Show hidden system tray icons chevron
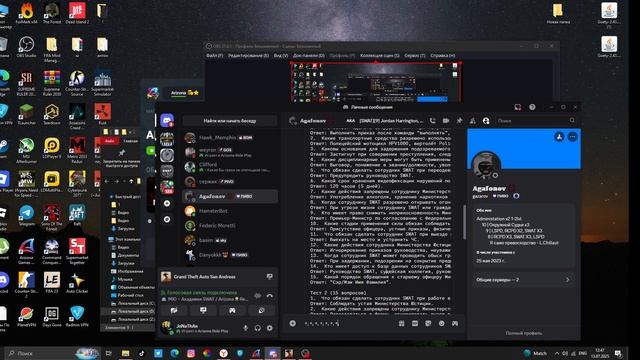The width and height of the screenshot is (640, 360). pos(557,353)
